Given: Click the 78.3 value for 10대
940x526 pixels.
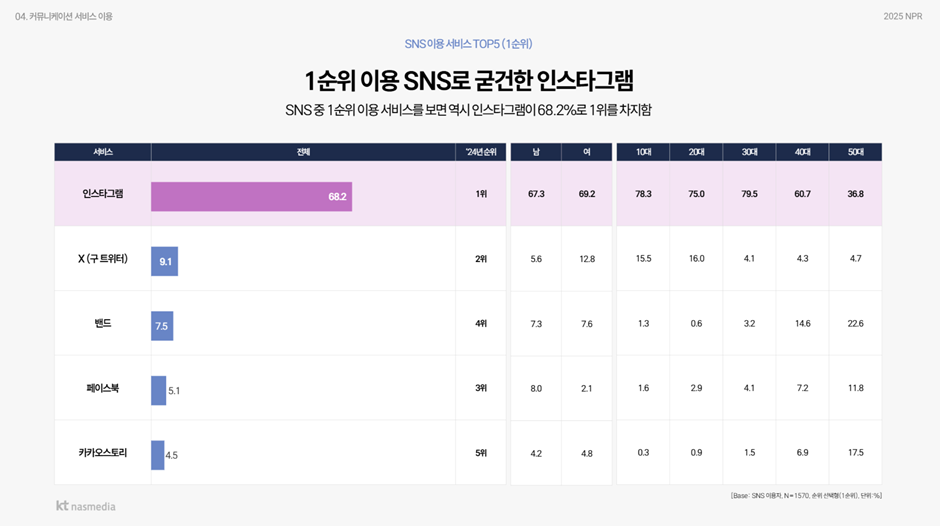Looking at the screenshot, I should pos(643,194).
